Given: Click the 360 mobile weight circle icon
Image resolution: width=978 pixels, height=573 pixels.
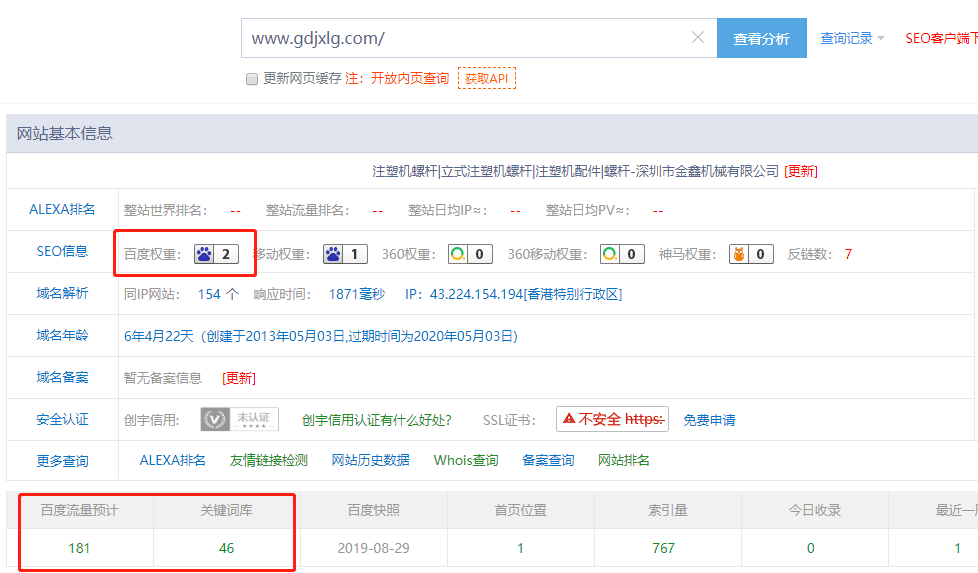Looking at the screenshot, I should pos(610,254).
